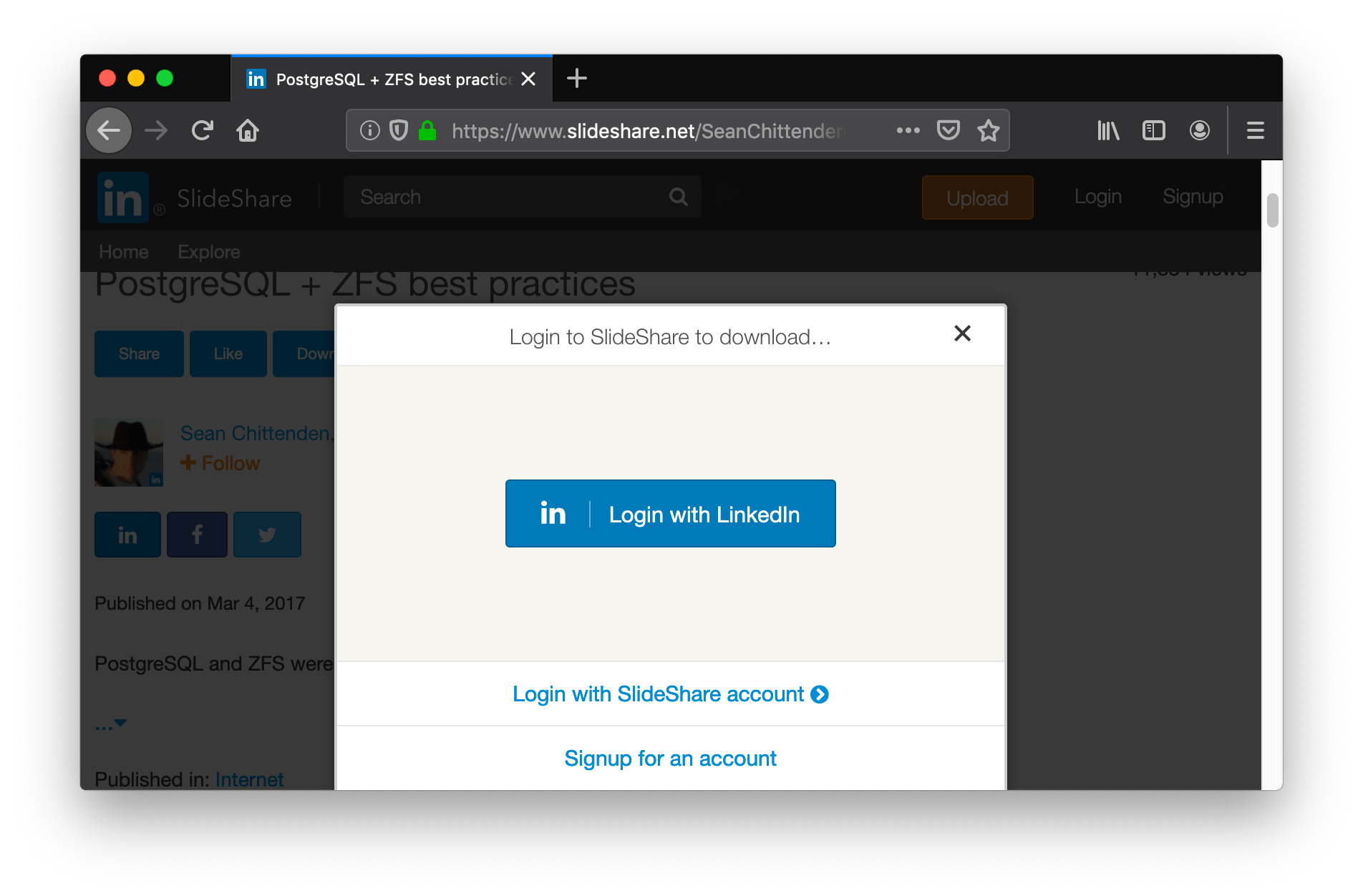The image size is (1363, 896).
Task: Click the orange Upload button
Action: [977, 198]
